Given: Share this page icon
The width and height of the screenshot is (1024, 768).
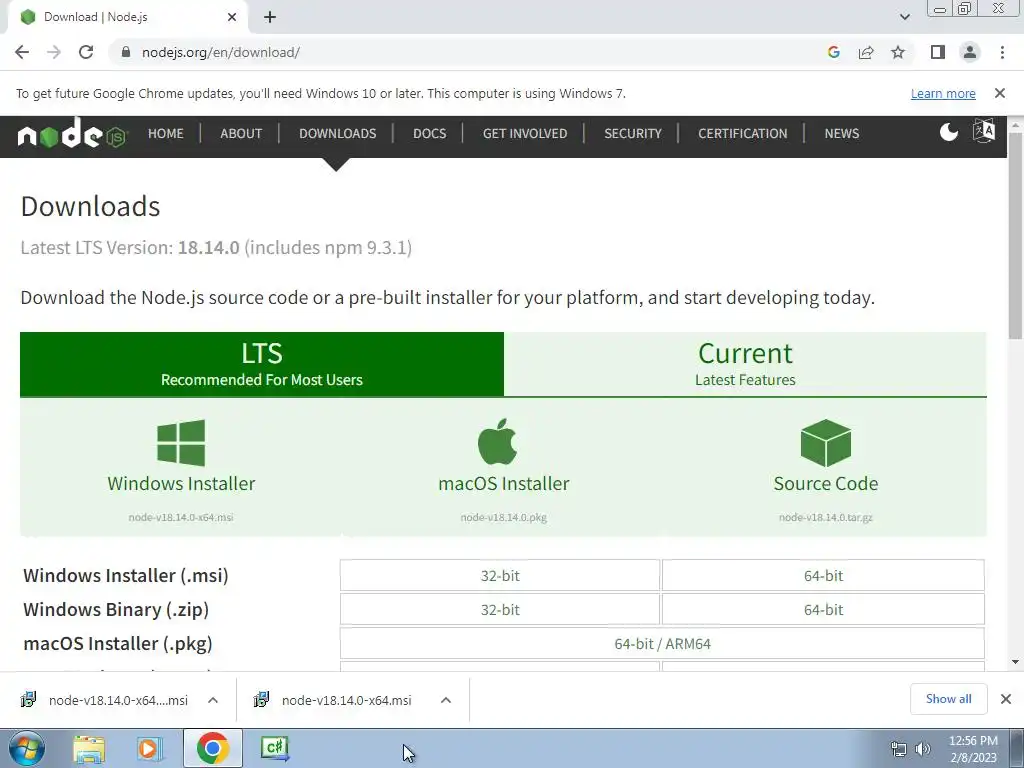Looking at the screenshot, I should tap(866, 52).
